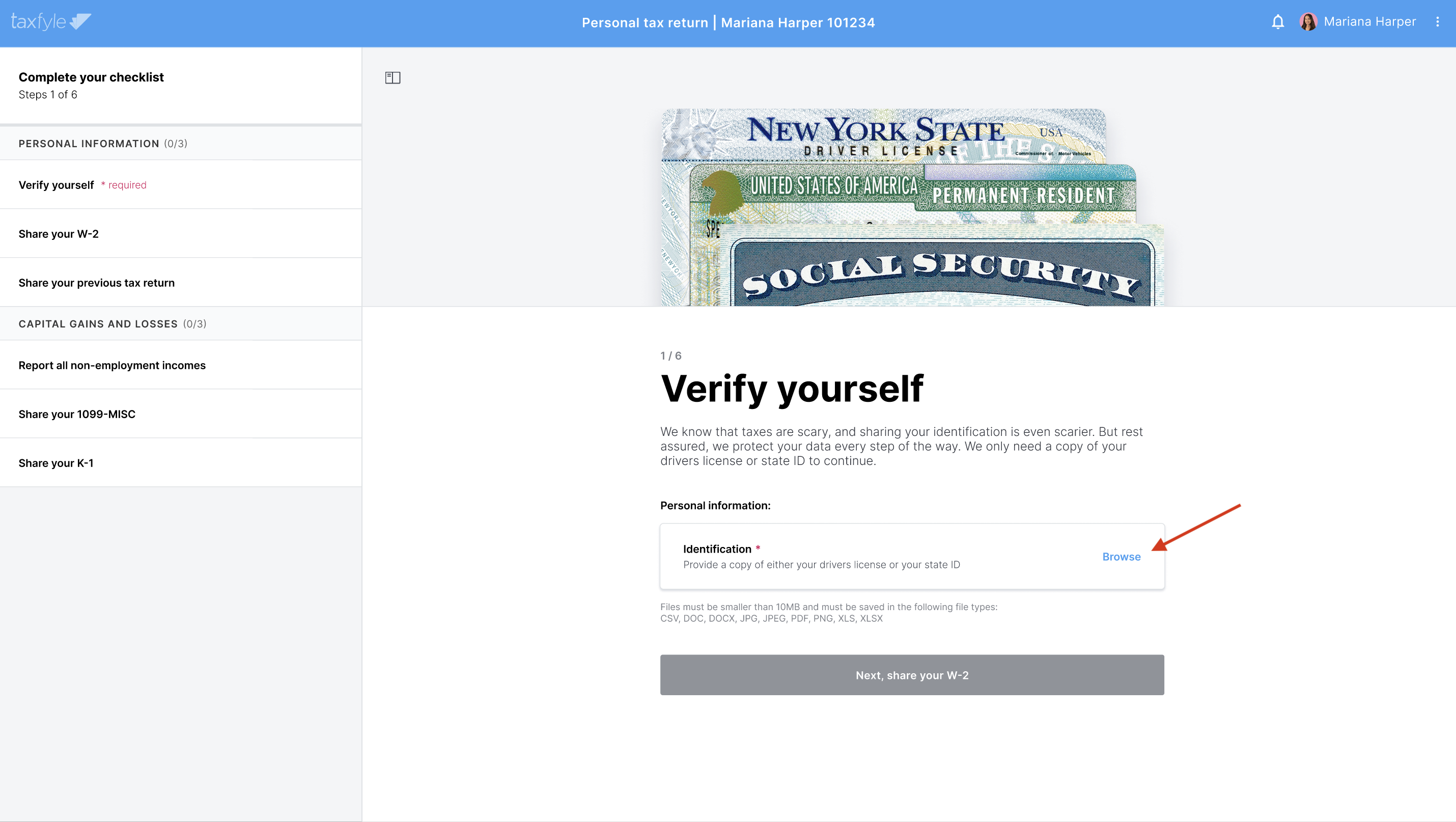Click the Capital Gains and Losses section header
Screen dimensions: 1456x822
181,324
